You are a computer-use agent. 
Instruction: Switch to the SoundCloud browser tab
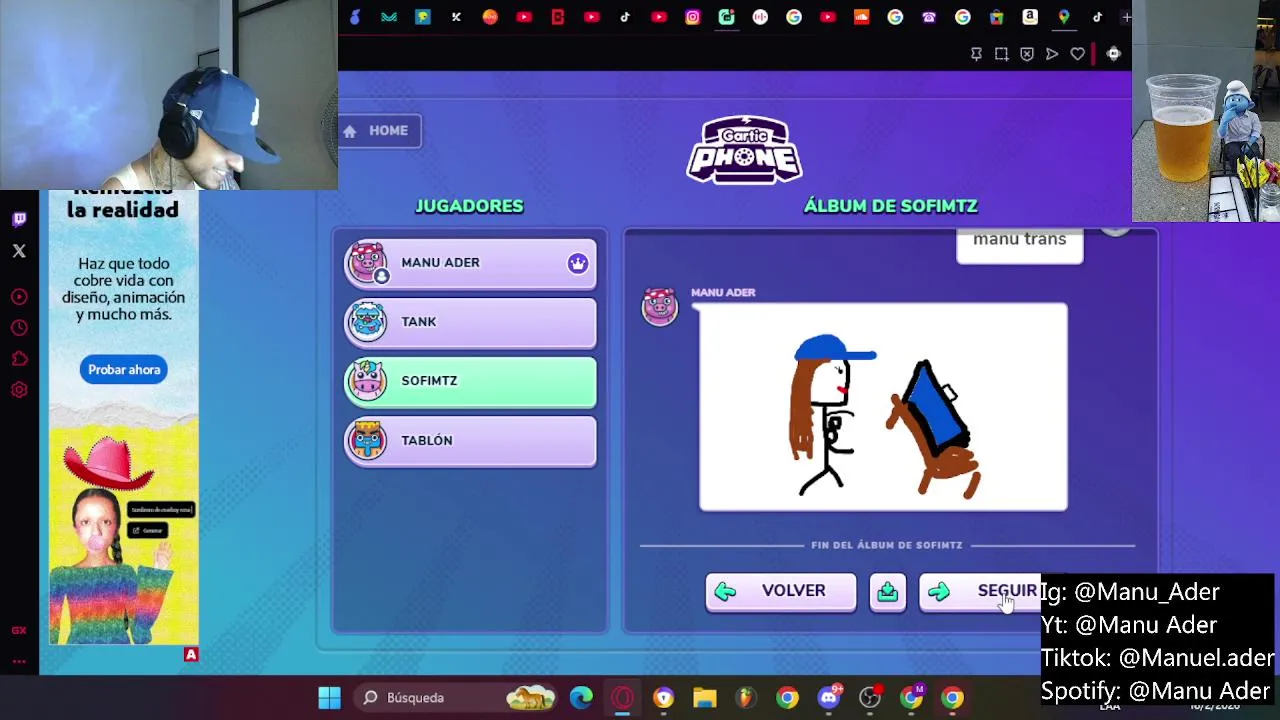861,17
